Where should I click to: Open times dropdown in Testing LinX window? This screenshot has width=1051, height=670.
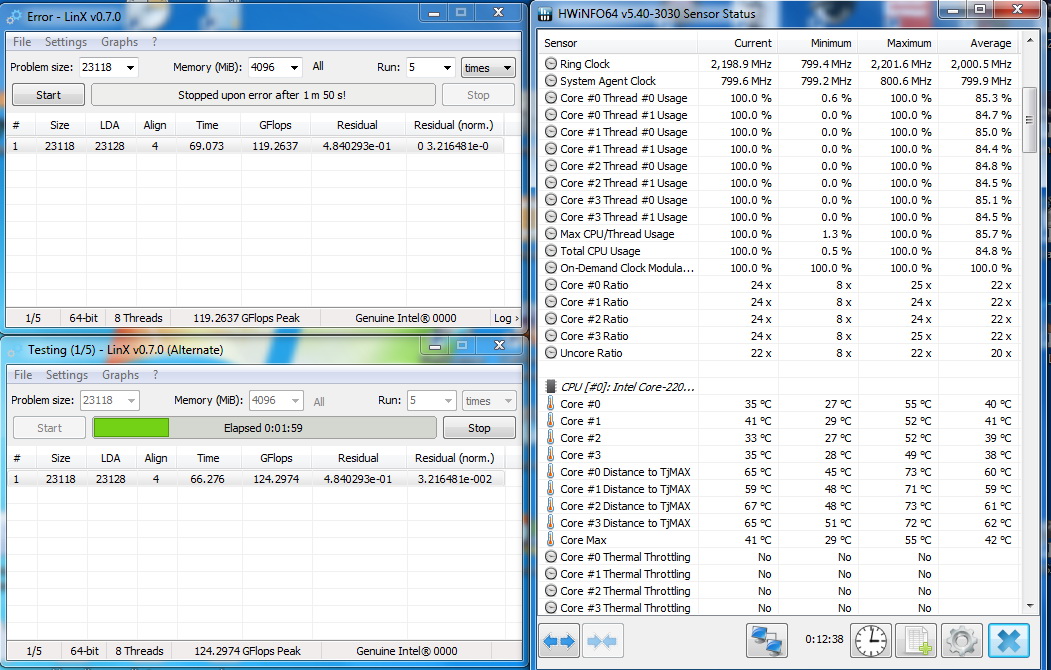coord(489,401)
